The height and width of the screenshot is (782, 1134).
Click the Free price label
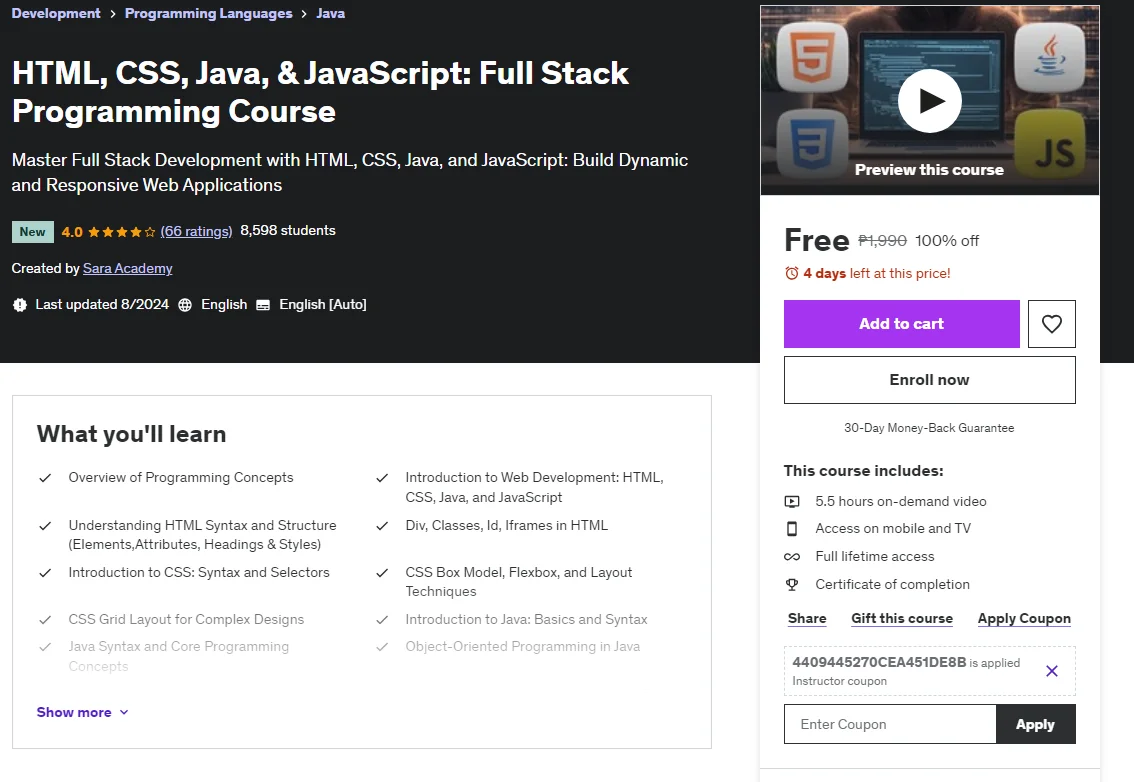tap(817, 240)
